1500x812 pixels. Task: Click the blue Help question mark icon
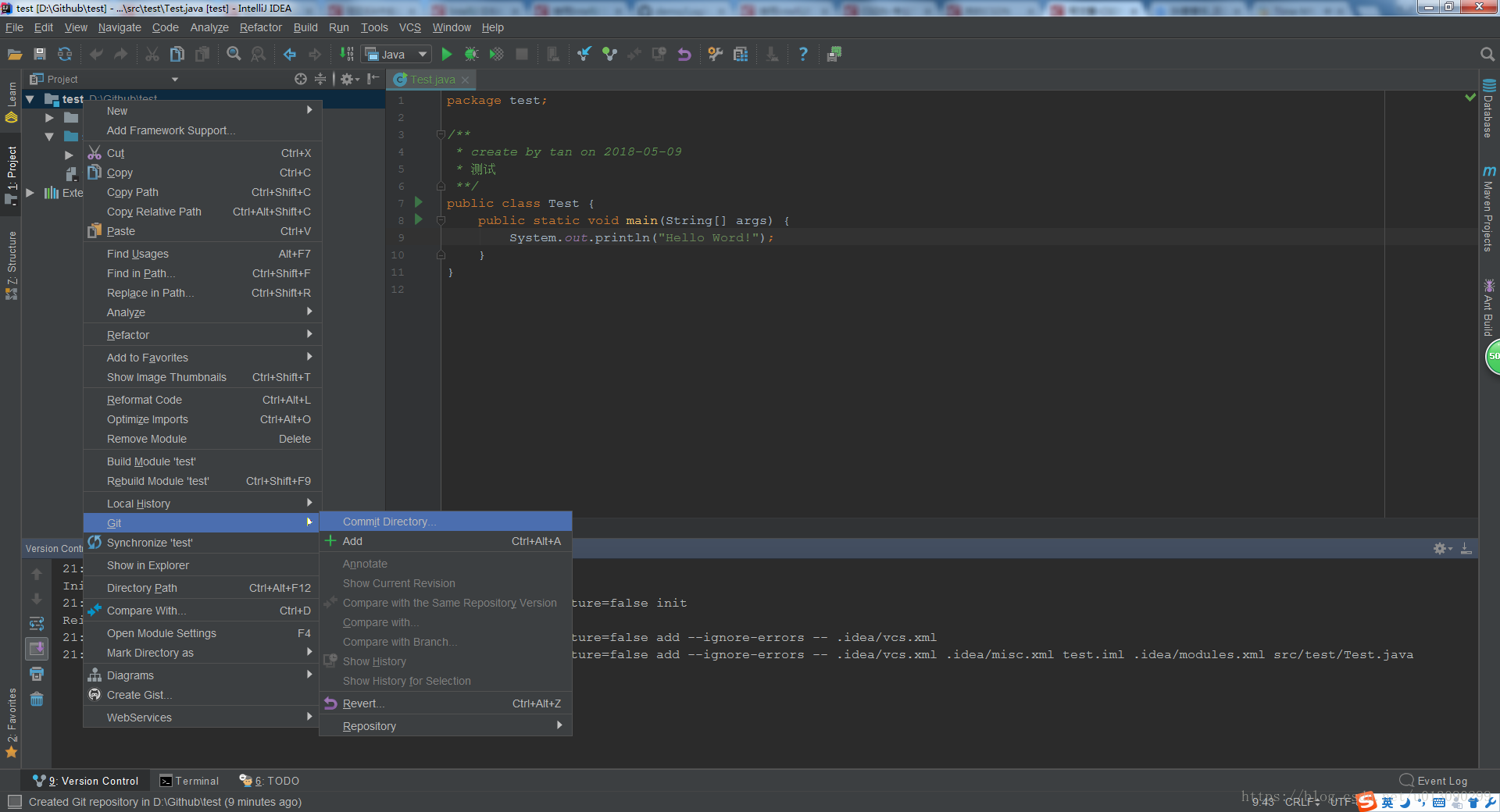tap(803, 55)
